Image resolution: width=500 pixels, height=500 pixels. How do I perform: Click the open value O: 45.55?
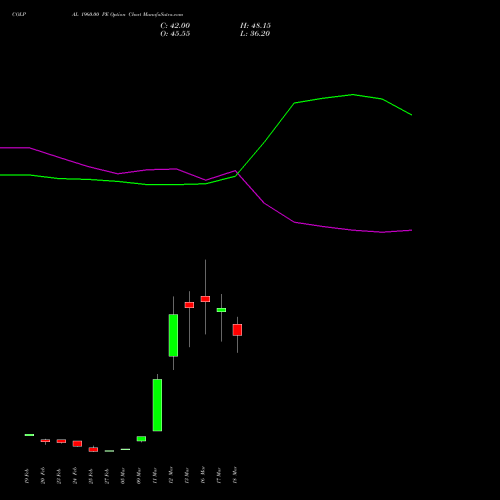(x=175, y=34)
